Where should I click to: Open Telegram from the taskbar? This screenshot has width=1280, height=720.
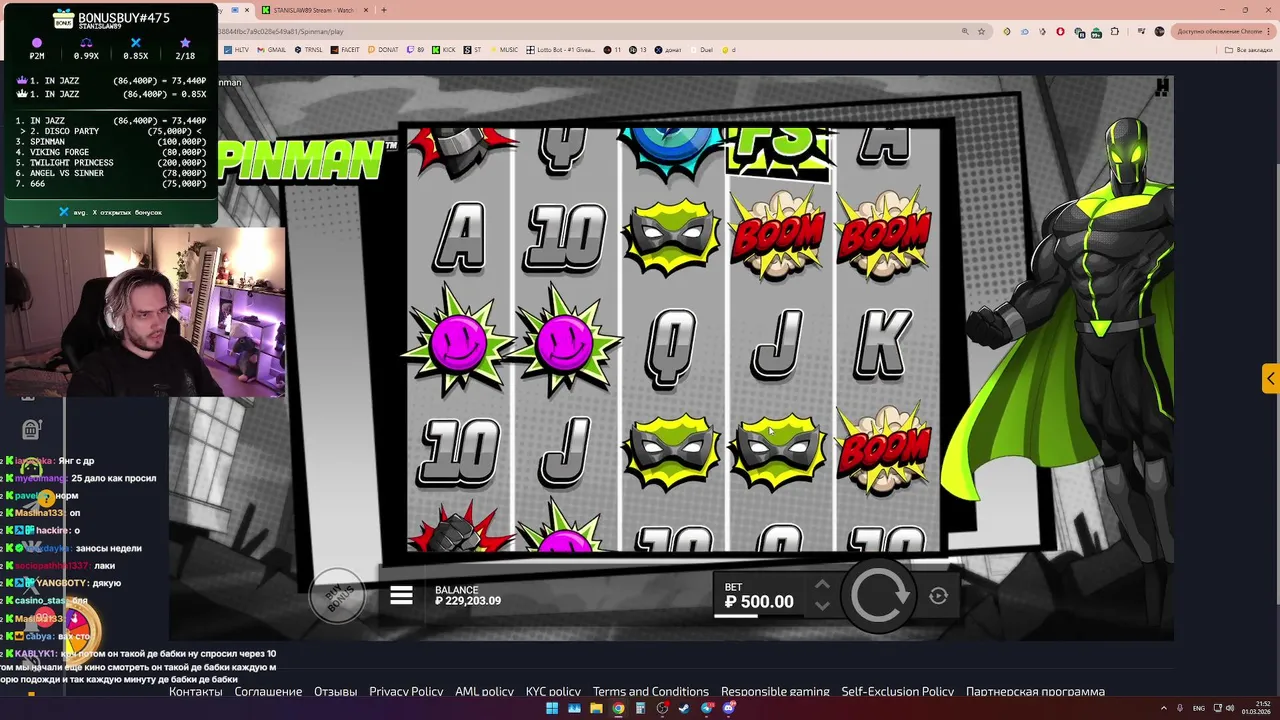point(707,708)
